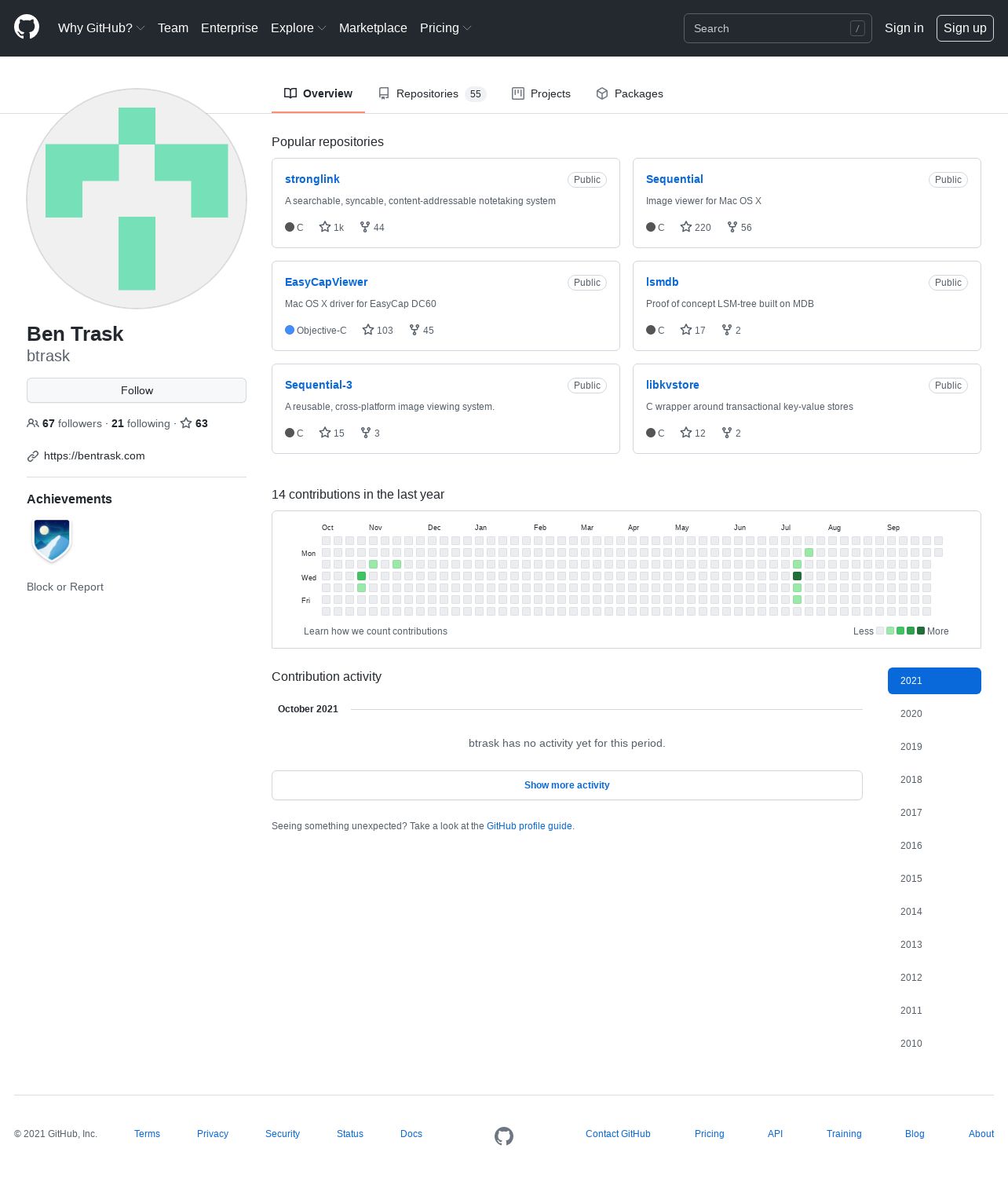Open the Sequential repository
Viewport: 1008px width, 1185px height.
pyautogui.click(x=674, y=179)
